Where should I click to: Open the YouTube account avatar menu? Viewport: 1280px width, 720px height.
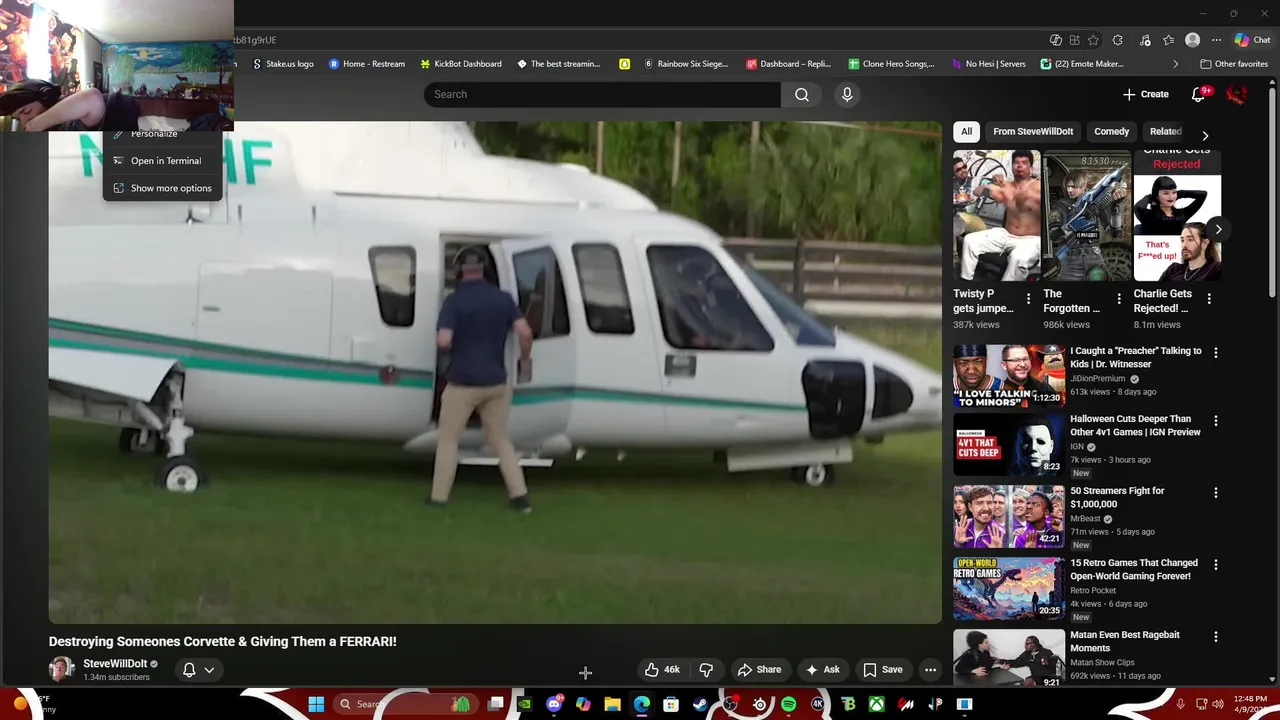(1237, 94)
